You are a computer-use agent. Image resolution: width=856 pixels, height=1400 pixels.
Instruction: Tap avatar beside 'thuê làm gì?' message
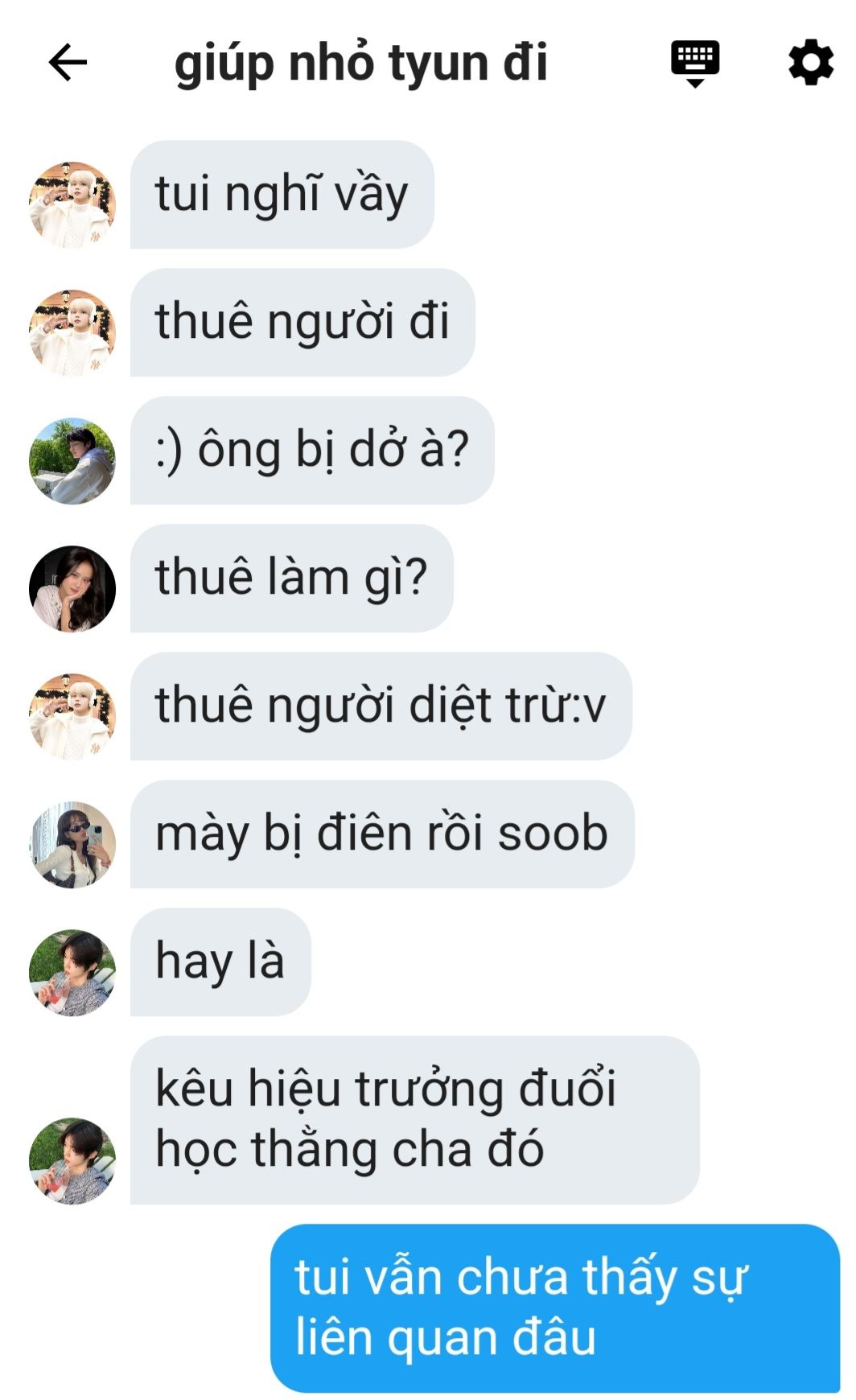[x=72, y=588]
